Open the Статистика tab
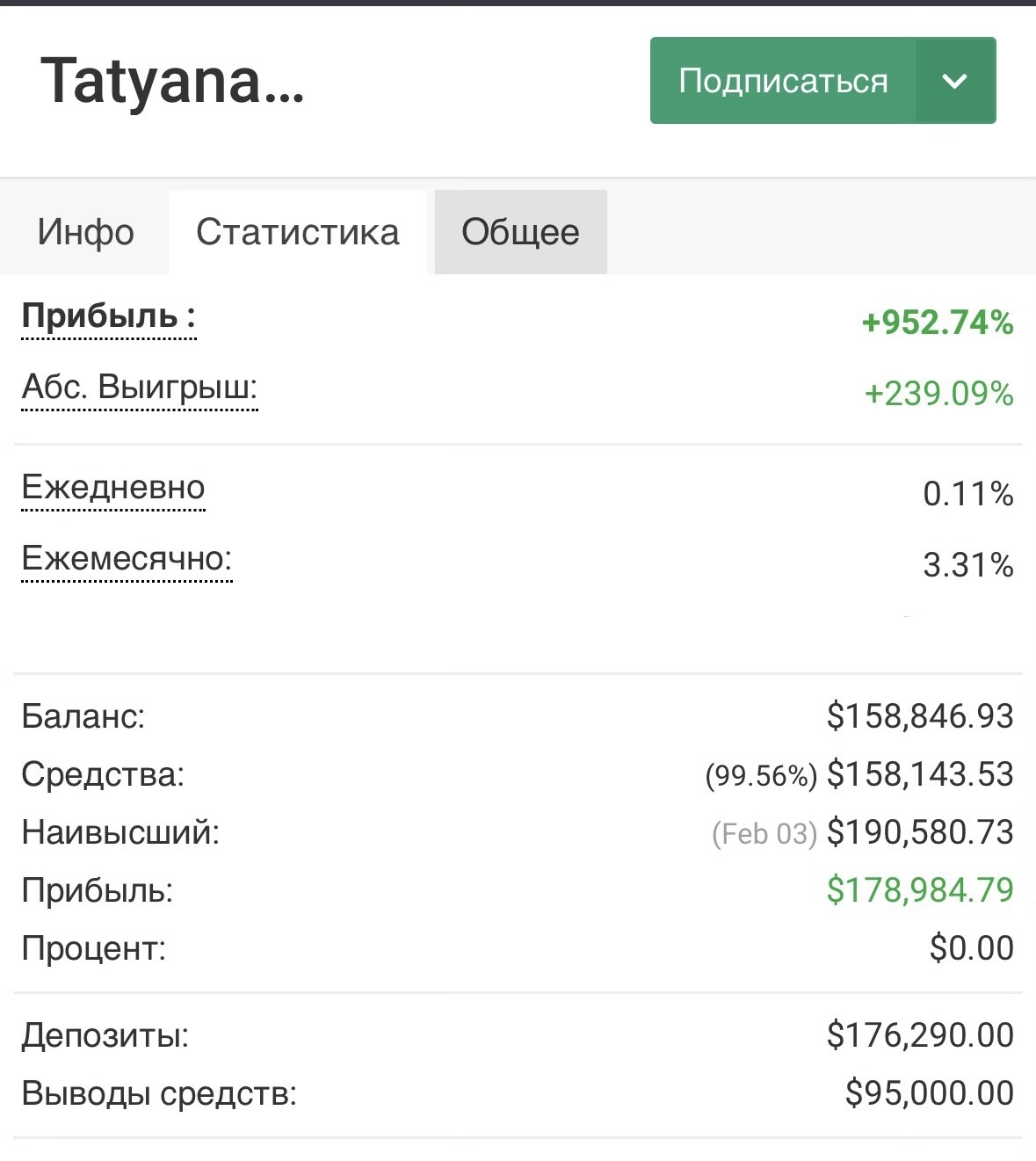The width and height of the screenshot is (1036, 1161). [298, 232]
